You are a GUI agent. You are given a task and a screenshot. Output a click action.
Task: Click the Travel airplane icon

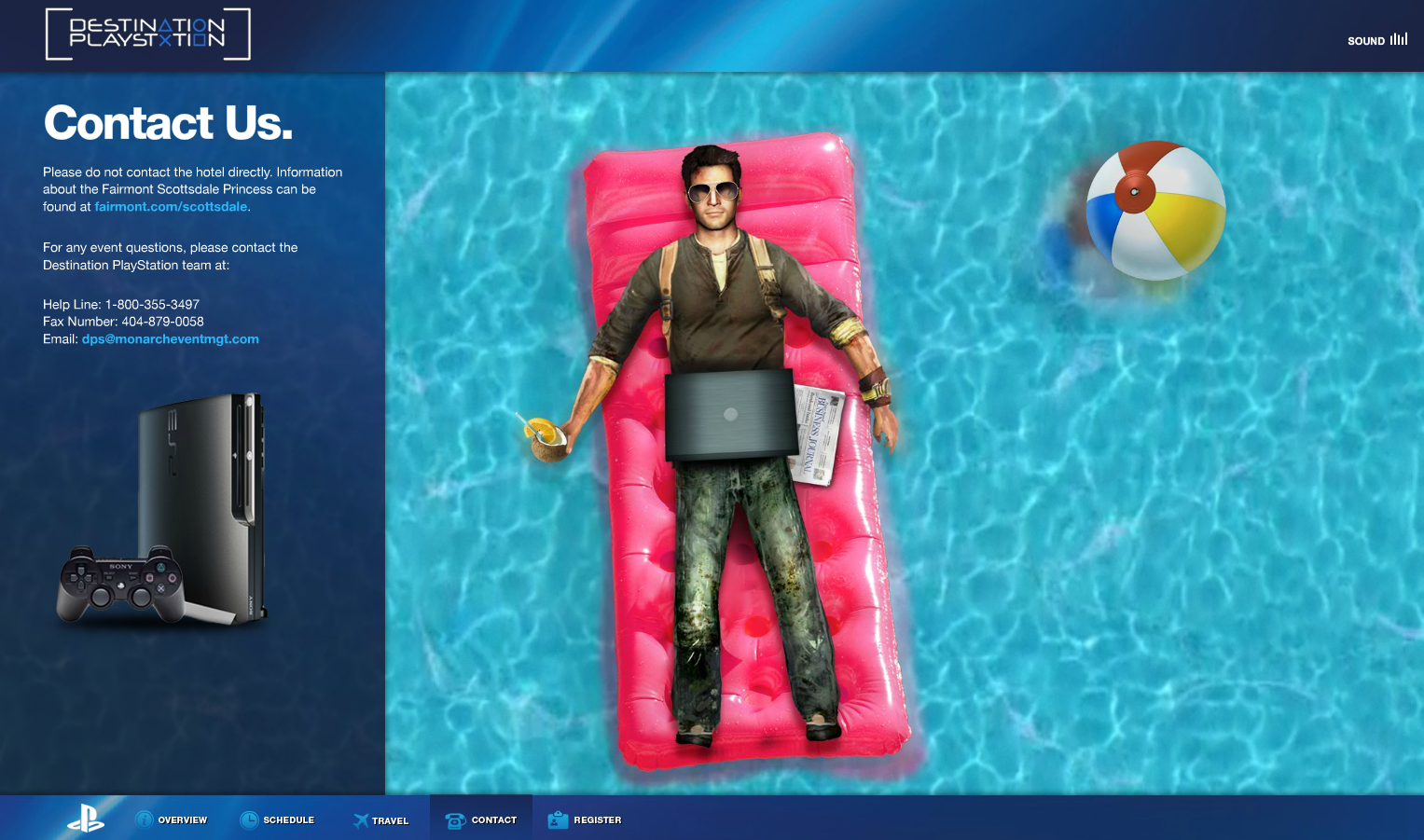361,820
